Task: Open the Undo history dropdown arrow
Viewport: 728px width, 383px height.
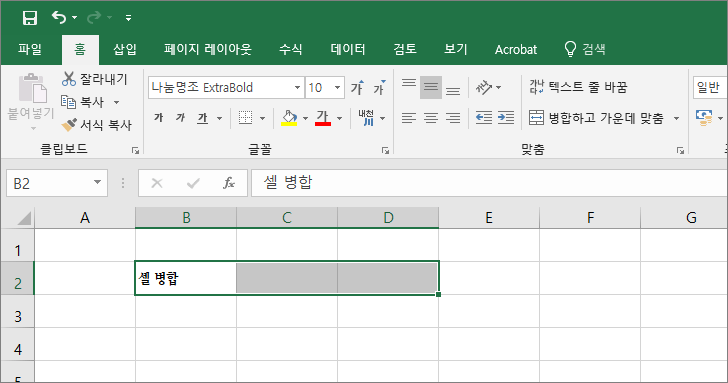Action: [x=74, y=18]
